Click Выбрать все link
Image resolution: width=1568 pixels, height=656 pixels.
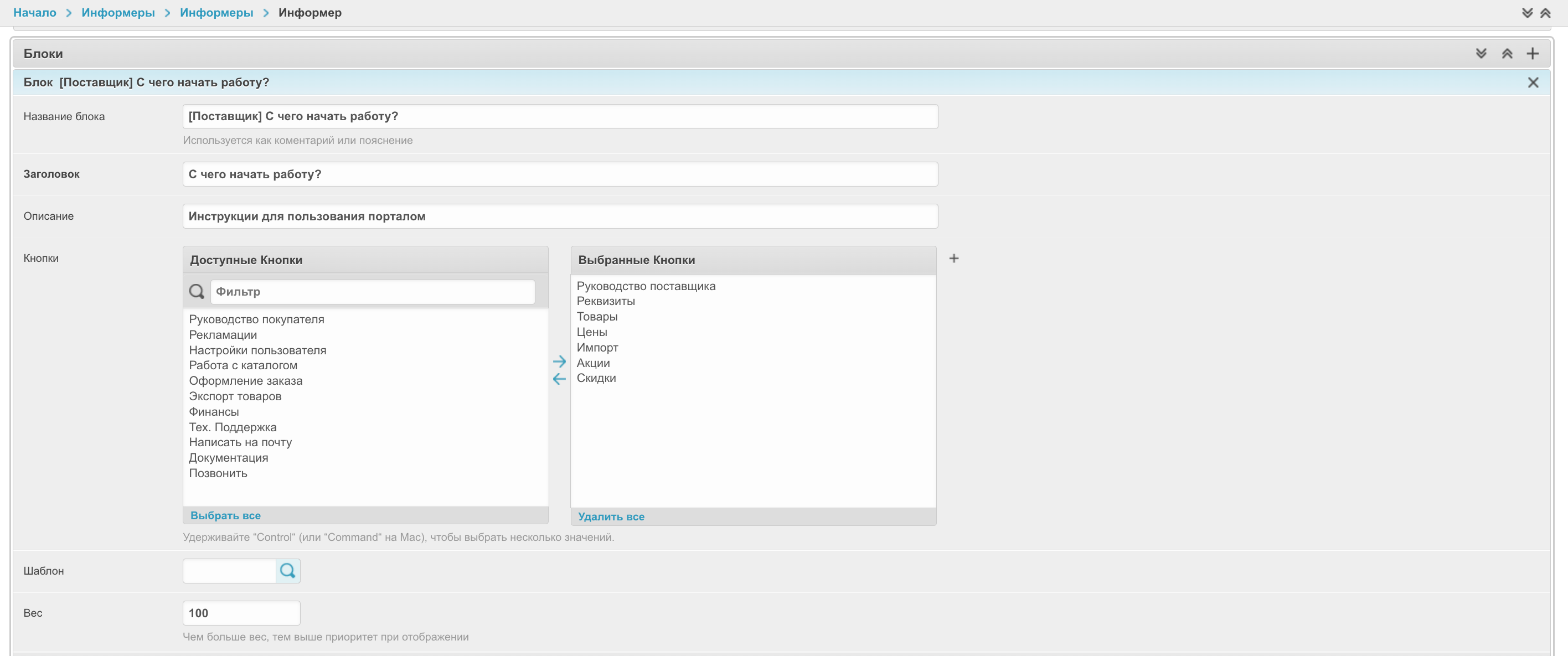tap(225, 515)
